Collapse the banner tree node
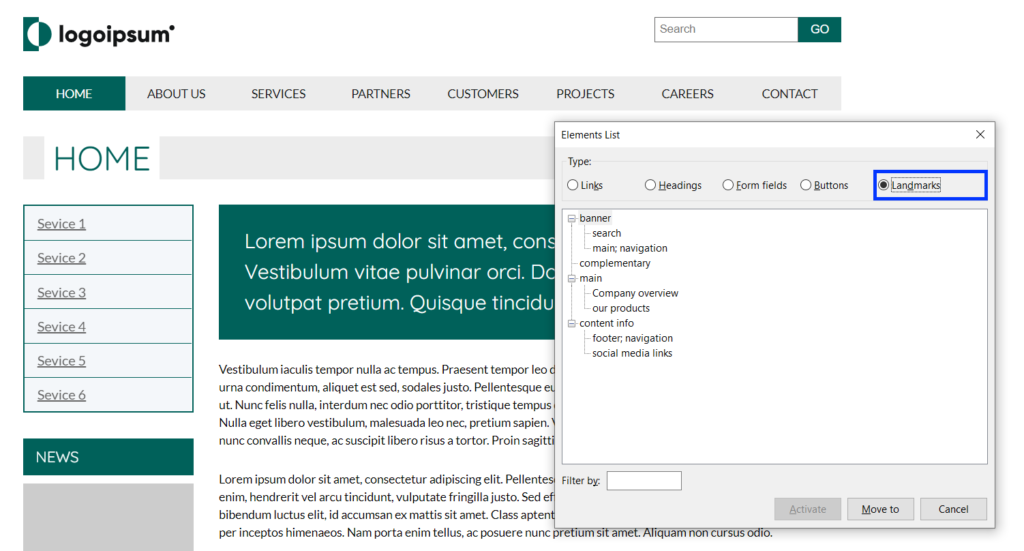This screenshot has height=551, width=1024. pyautogui.click(x=571, y=219)
